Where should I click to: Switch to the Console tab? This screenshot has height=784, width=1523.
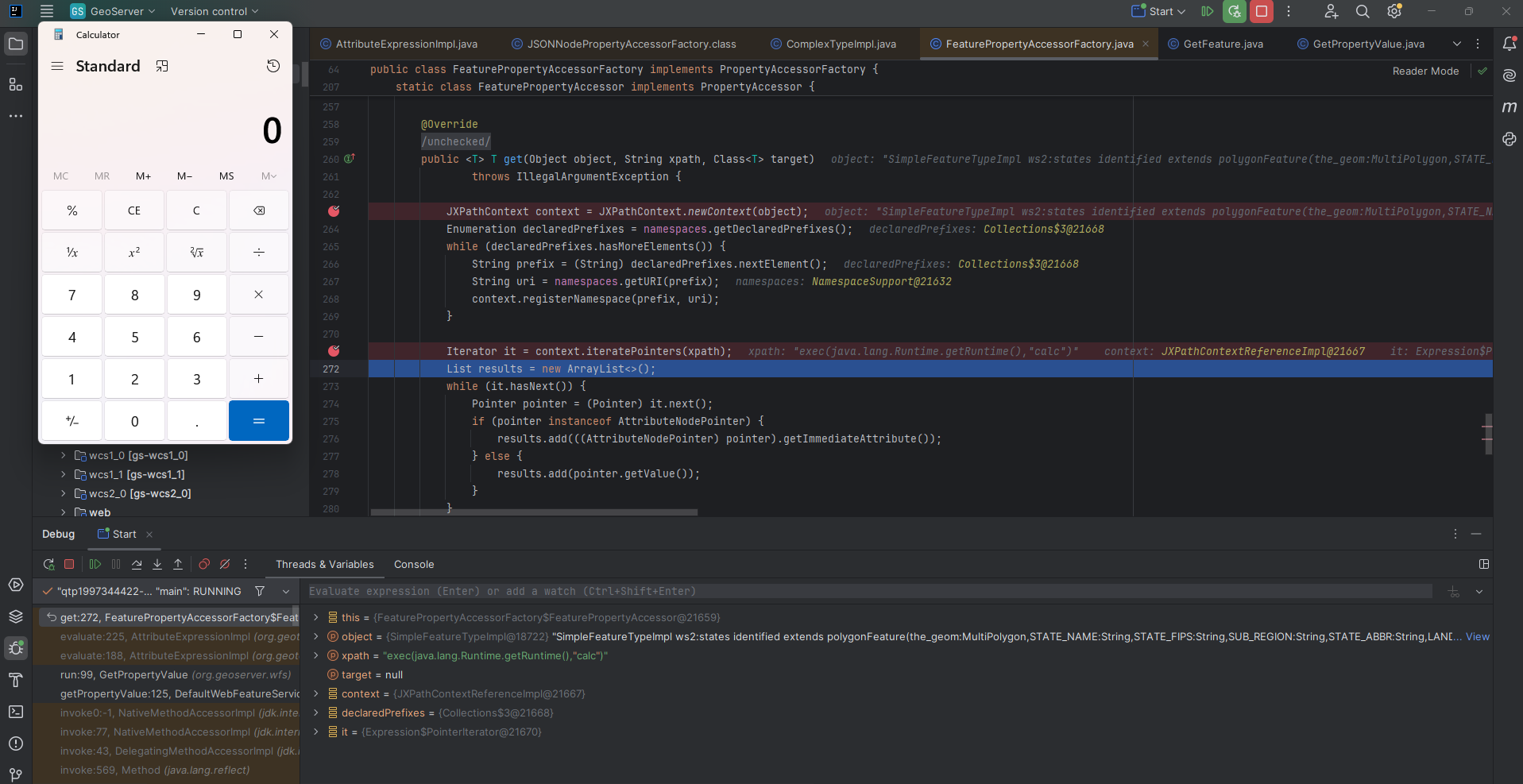point(414,565)
